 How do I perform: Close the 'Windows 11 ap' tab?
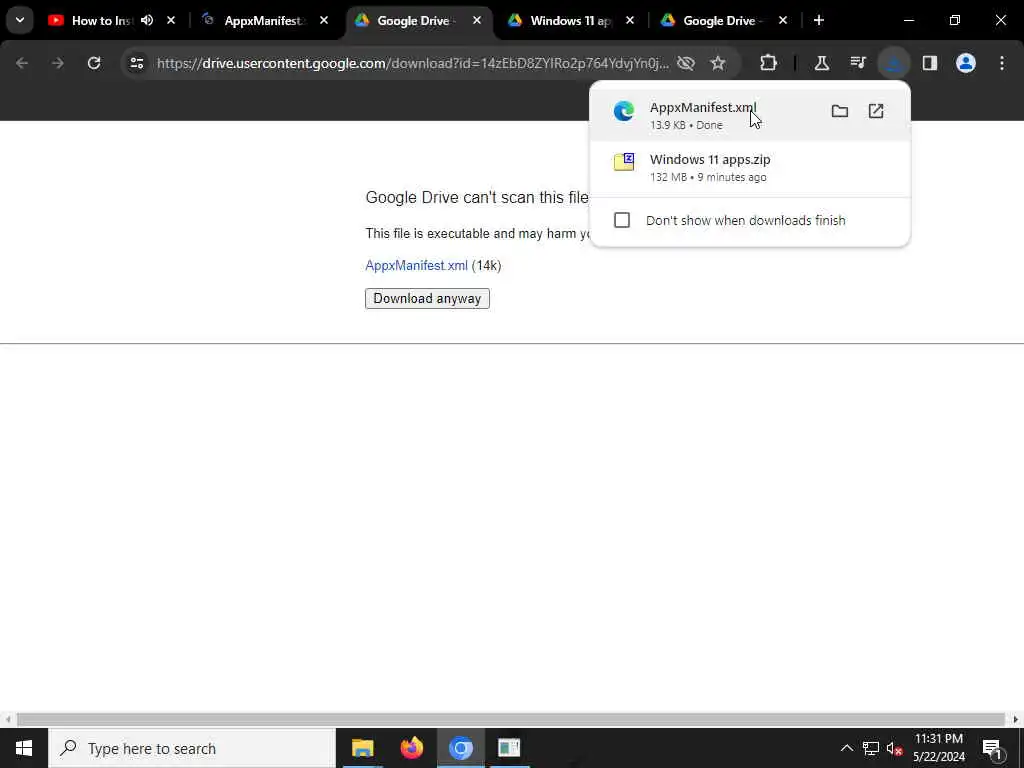(x=630, y=20)
